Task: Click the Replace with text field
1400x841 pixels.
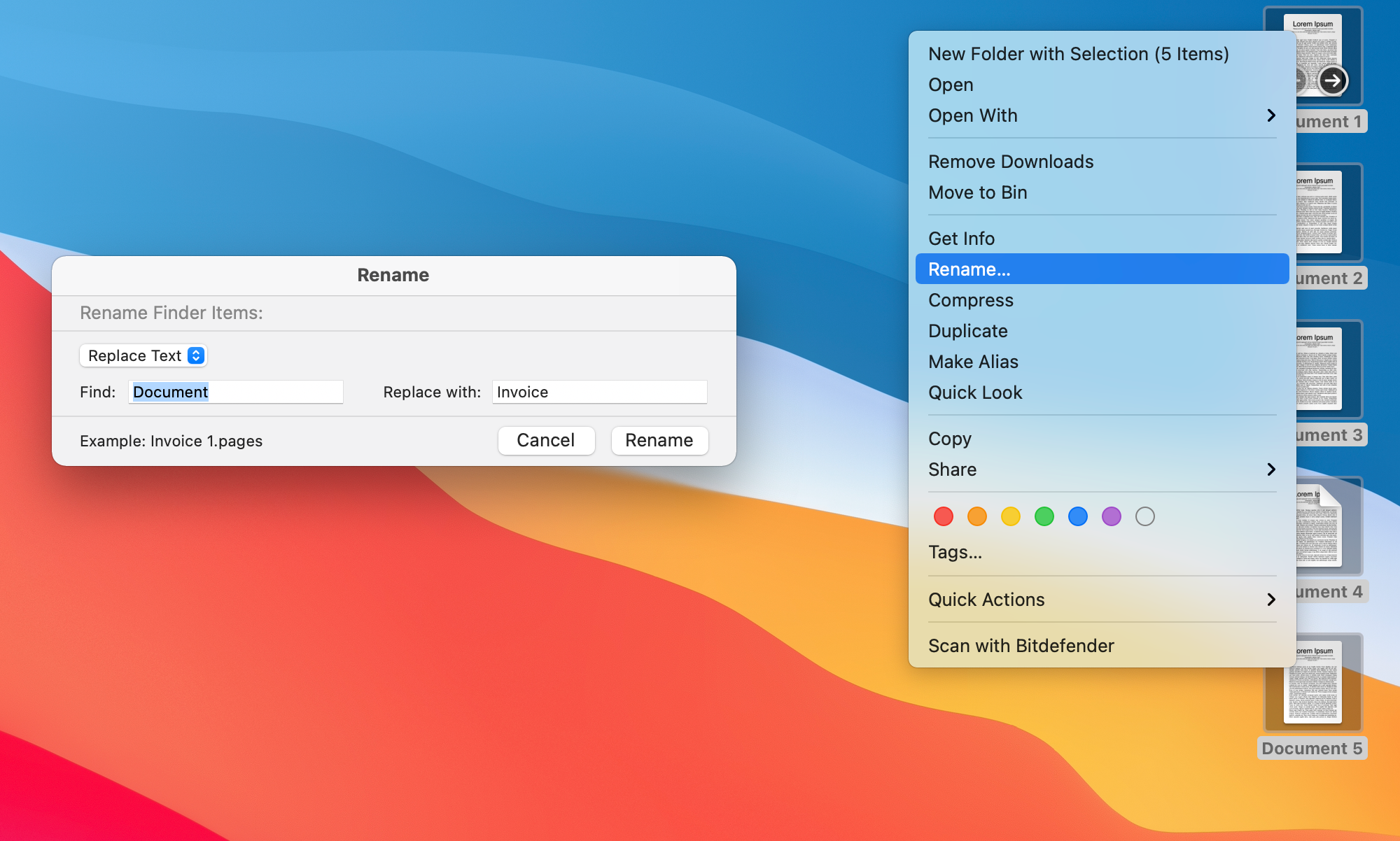Action: 600,392
